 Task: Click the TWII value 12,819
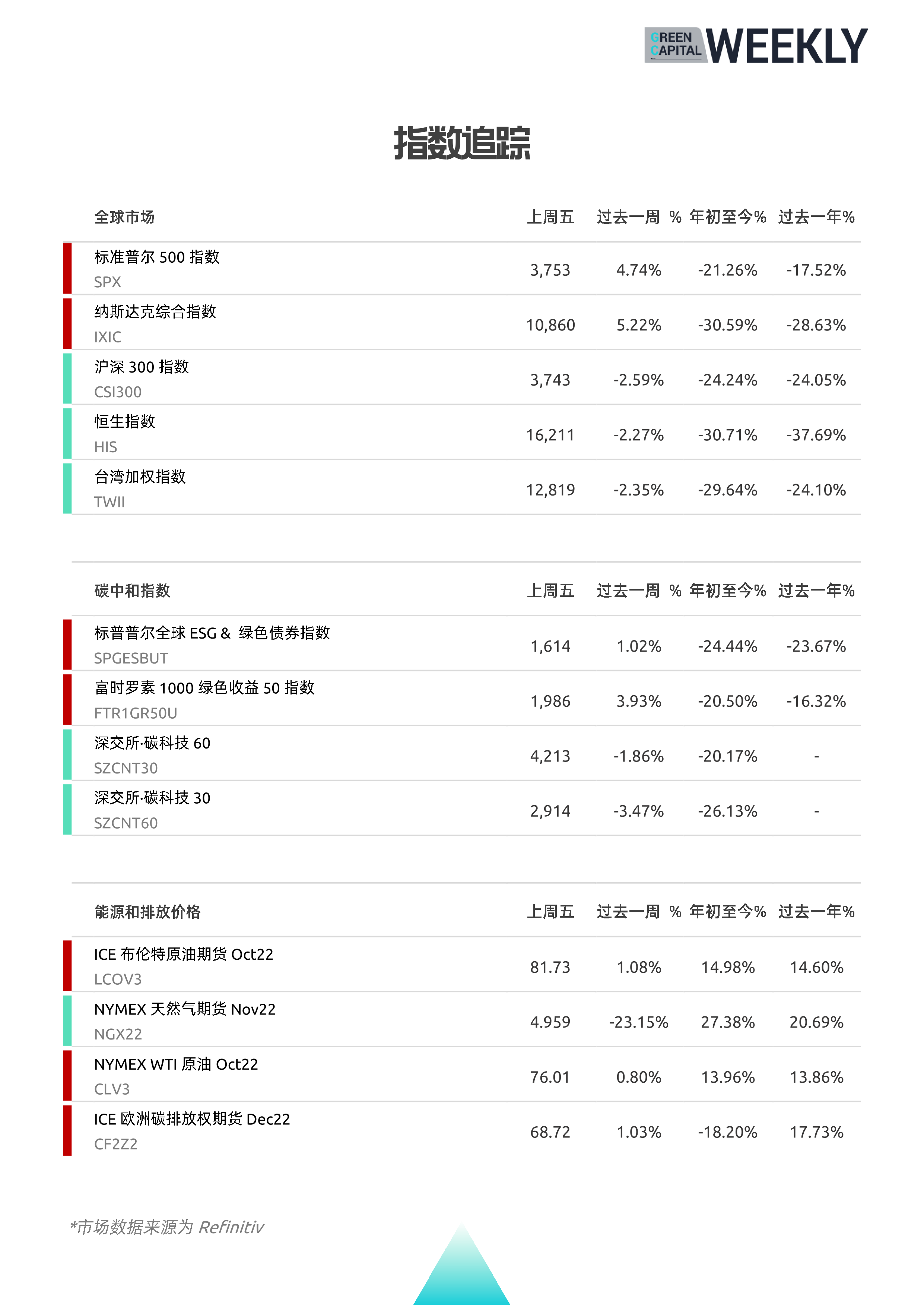coord(550,490)
